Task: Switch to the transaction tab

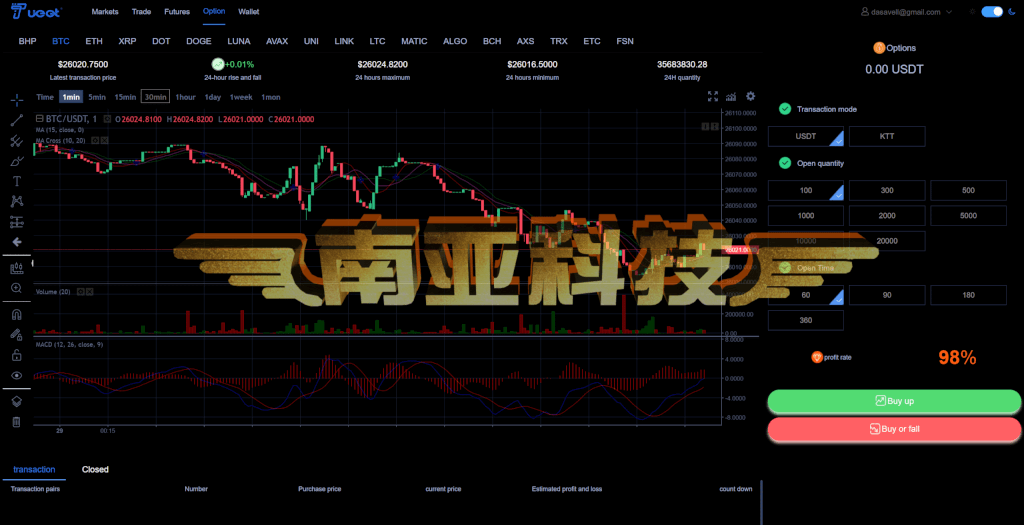Action: coord(34,469)
